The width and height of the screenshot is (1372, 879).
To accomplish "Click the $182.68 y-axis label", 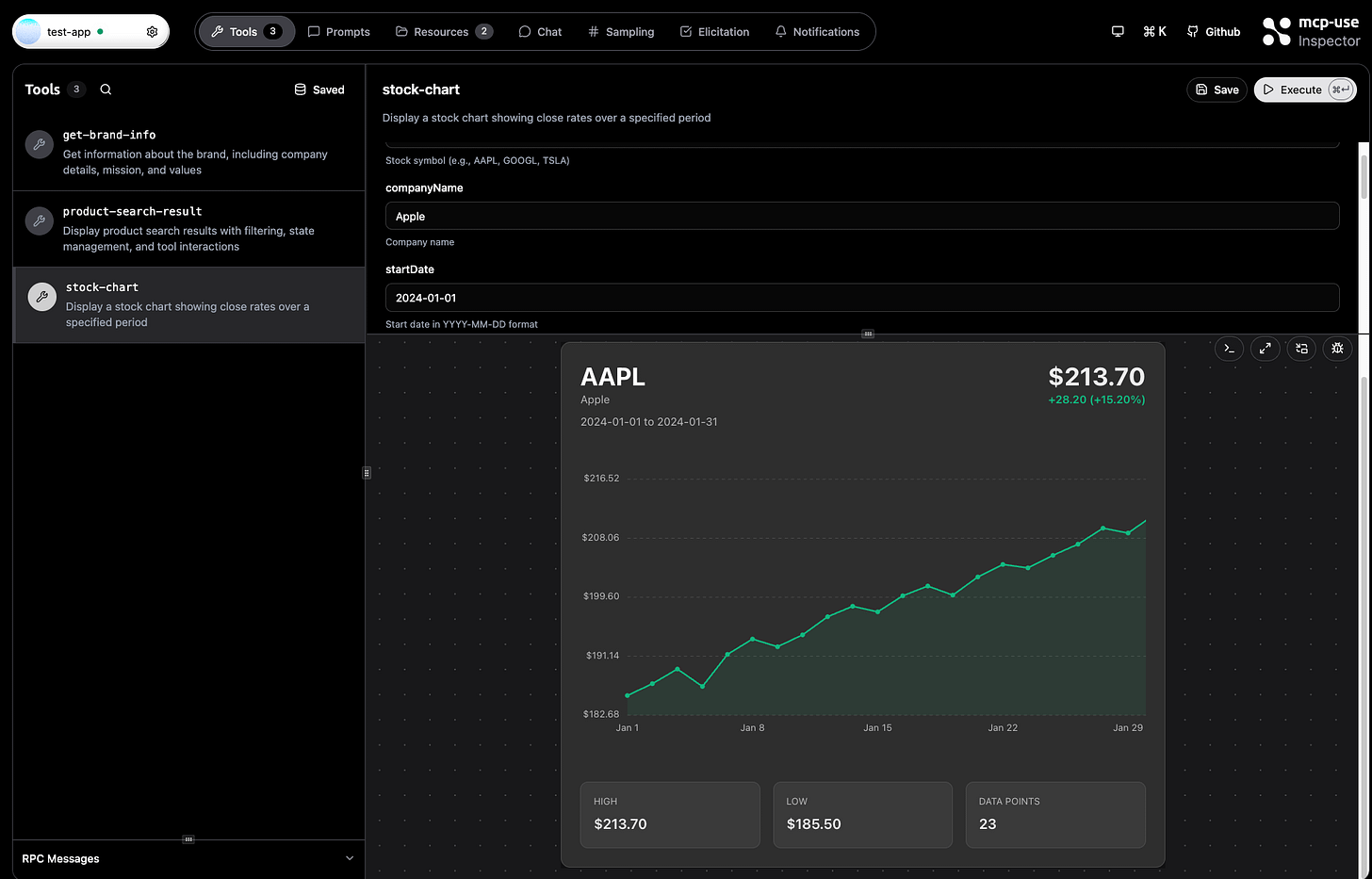I will [x=601, y=714].
